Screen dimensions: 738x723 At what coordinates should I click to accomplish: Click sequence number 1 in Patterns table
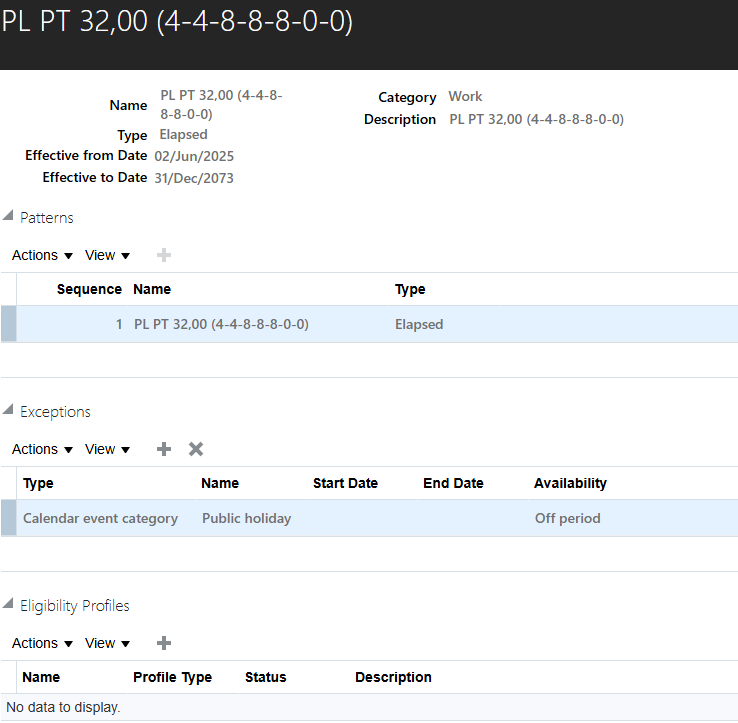(119, 324)
